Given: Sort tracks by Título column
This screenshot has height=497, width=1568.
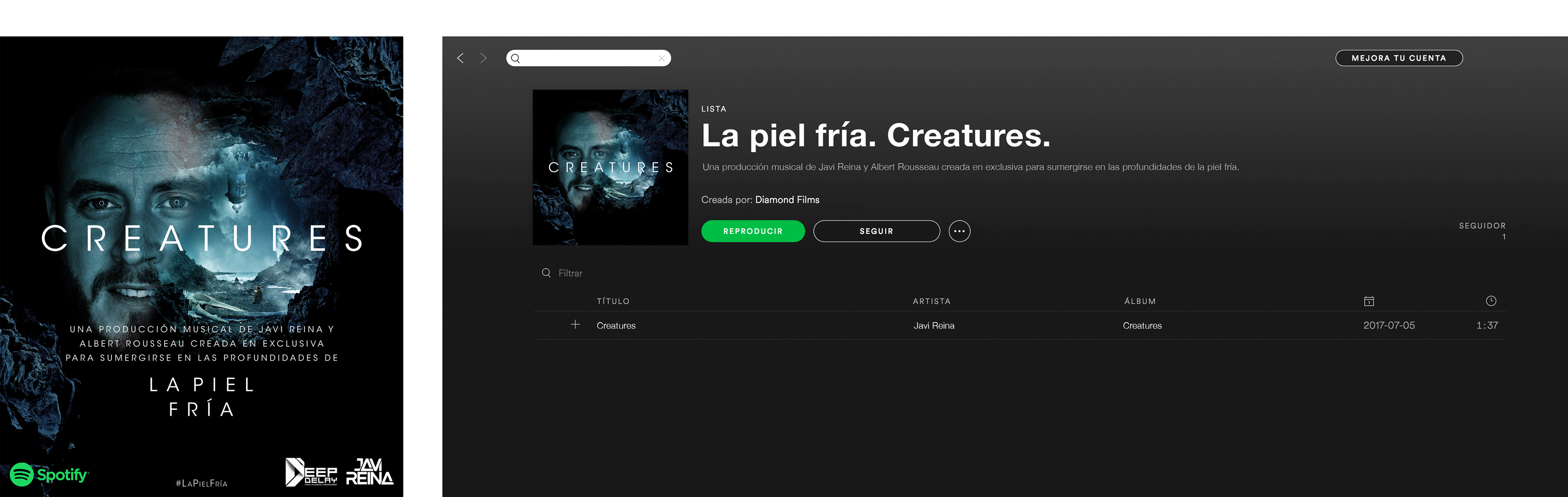Looking at the screenshot, I should 613,301.
